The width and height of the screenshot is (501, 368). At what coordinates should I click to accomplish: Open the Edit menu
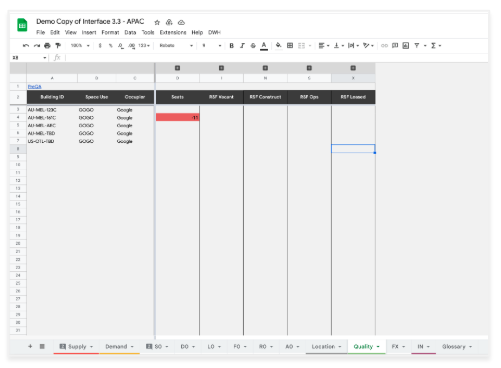coord(55,32)
